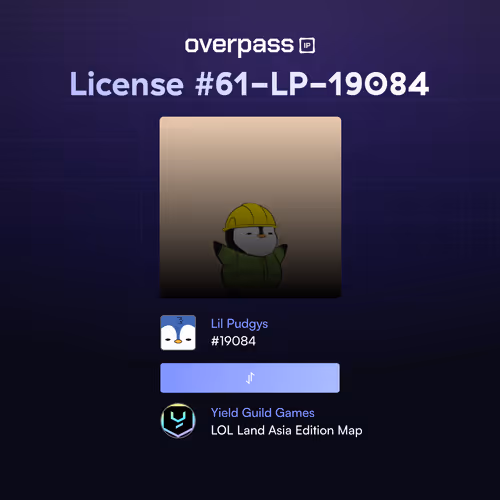Click the blue gradient transfer bar's left end
This screenshot has width=500, height=500.
pos(170,378)
